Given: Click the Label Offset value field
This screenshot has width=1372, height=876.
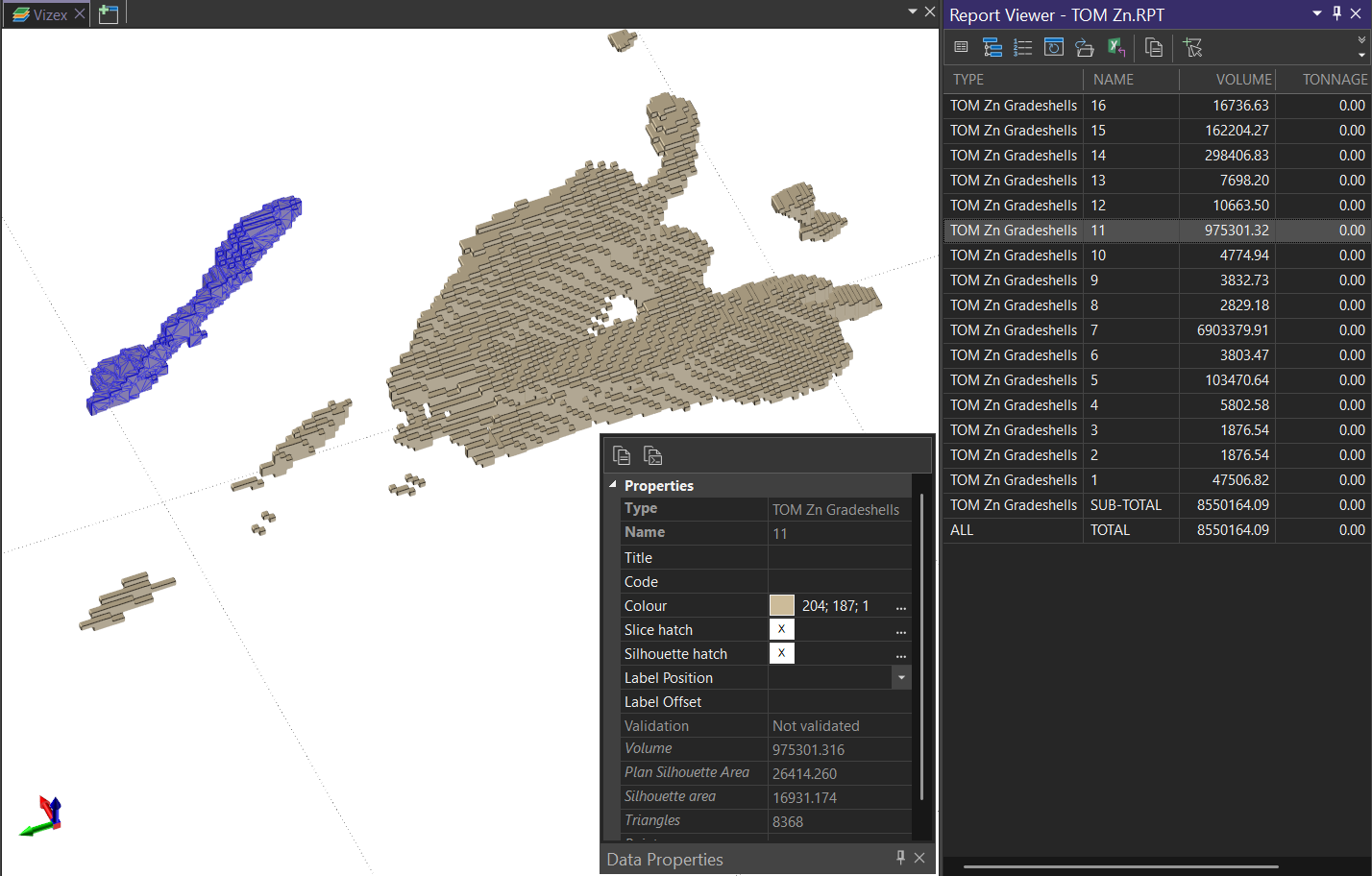Looking at the screenshot, I should pyautogui.click(x=840, y=701).
